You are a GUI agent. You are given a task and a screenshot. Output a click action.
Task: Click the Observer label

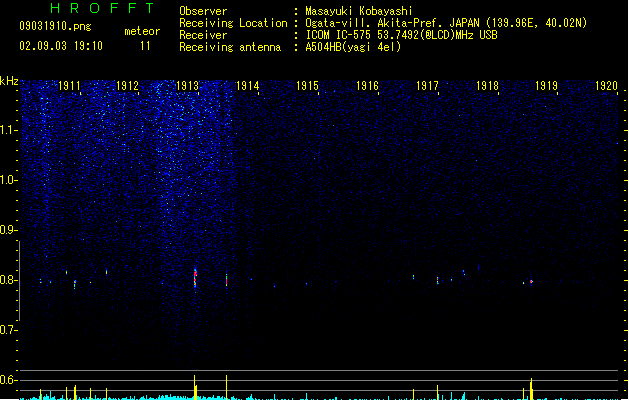click(203, 11)
